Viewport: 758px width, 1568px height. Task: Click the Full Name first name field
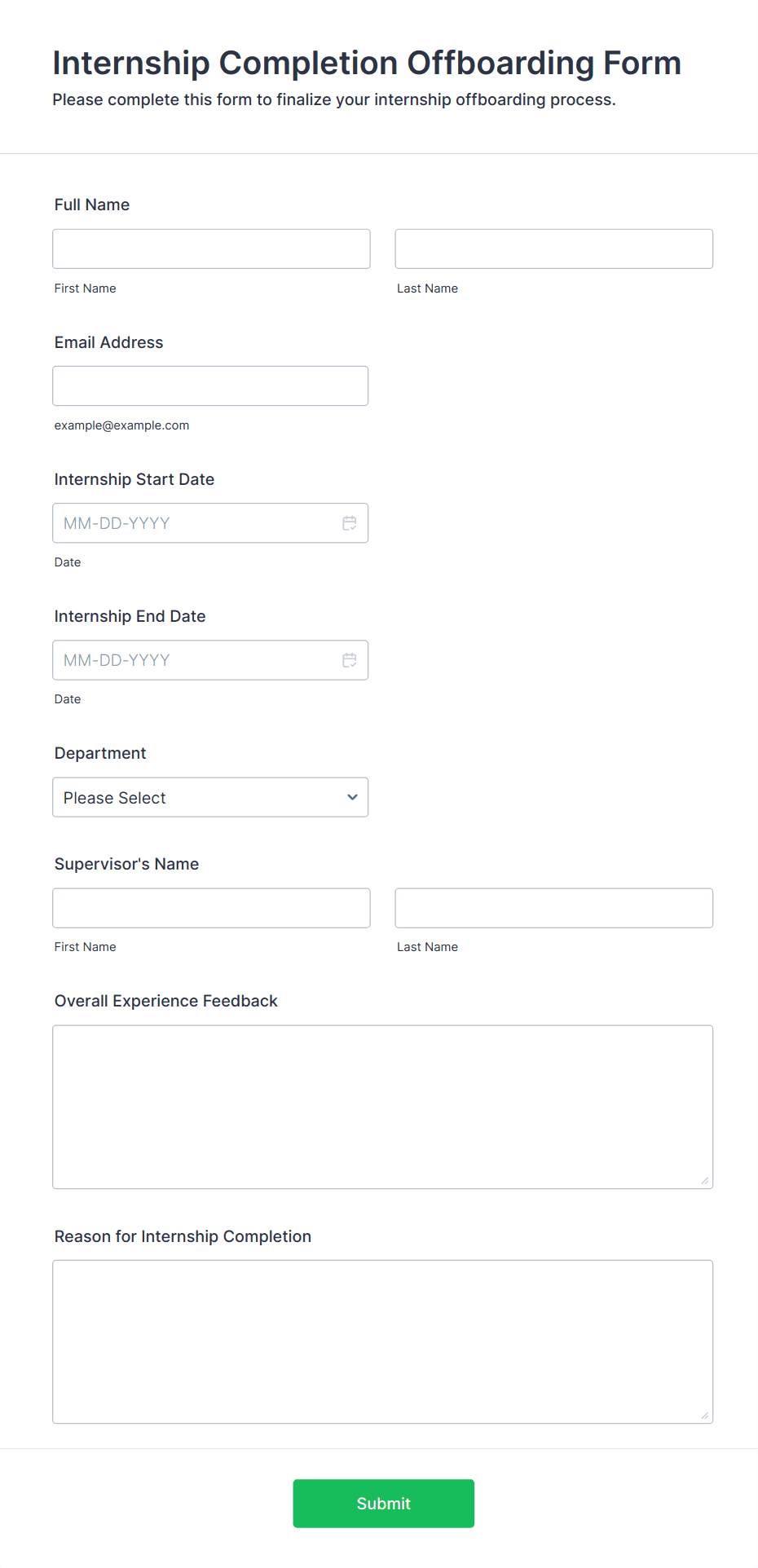(x=211, y=249)
